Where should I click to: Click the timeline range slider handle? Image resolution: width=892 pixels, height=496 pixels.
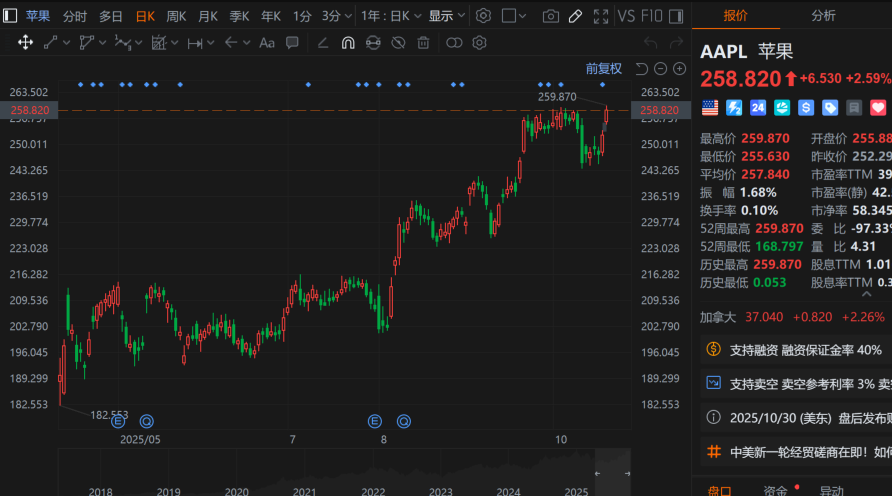(595, 472)
